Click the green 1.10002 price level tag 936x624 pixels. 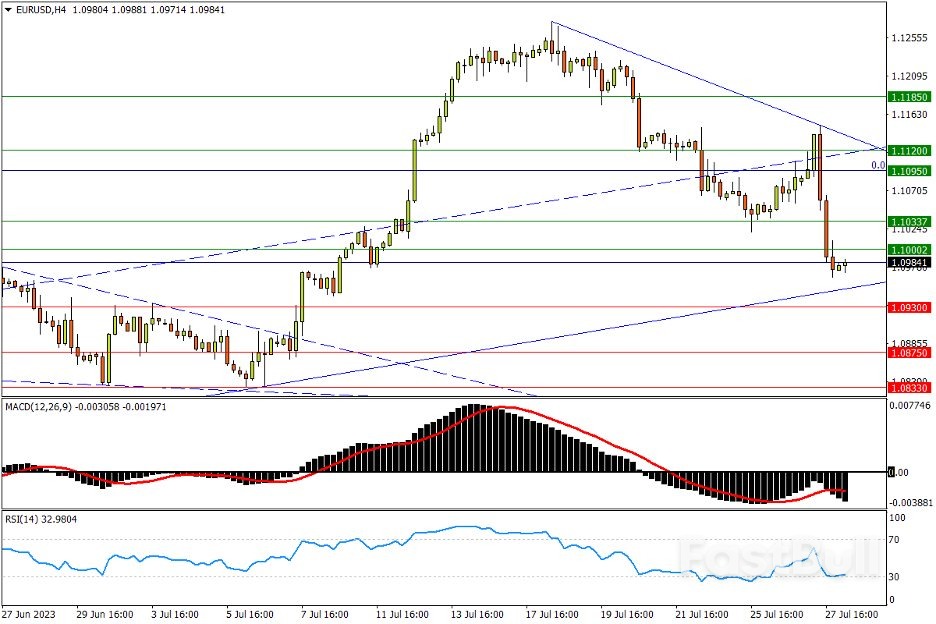[909, 249]
